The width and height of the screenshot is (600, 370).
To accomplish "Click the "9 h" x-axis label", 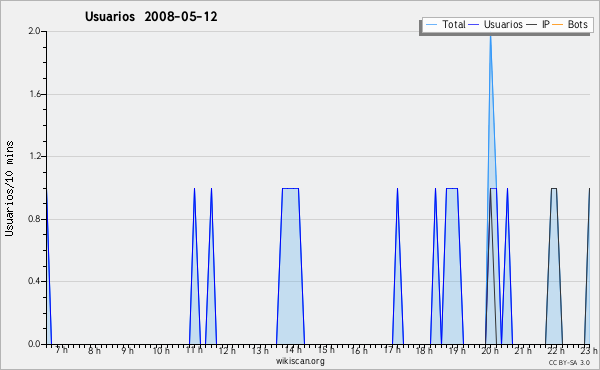I will [127, 350].
